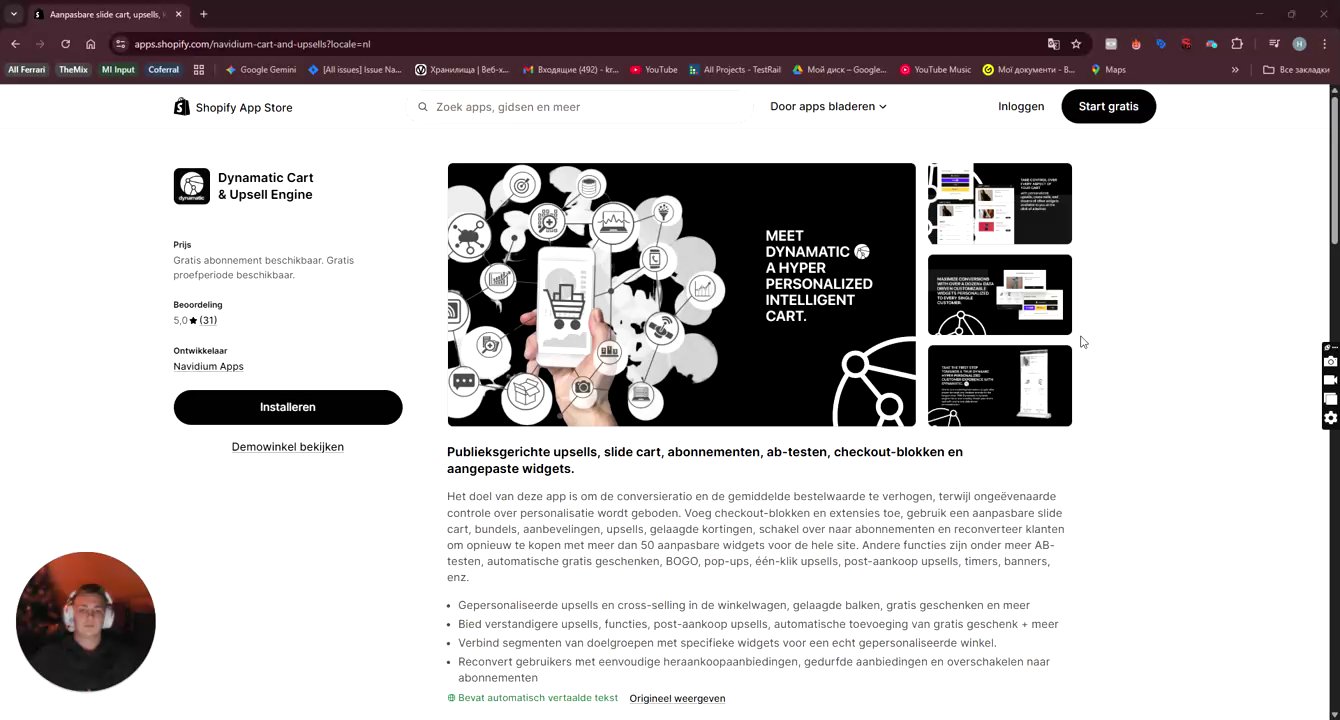This screenshot has height=720, width=1340.
Task: Click the translate page icon
Action: tap(1053, 44)
